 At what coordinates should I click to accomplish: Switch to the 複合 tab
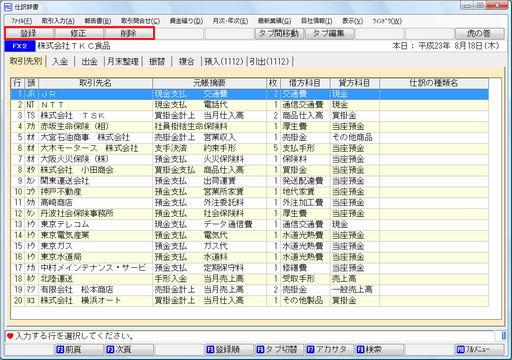point(186,61)
